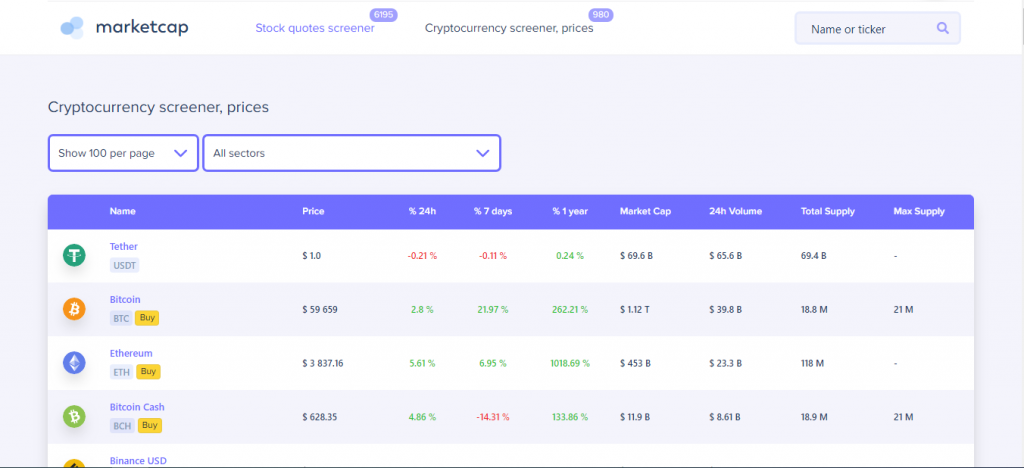Viewport: 1024px width, 468px height.
Task: Click Bitcoin's total supply 18.8 M
Action: click(814, 309)
